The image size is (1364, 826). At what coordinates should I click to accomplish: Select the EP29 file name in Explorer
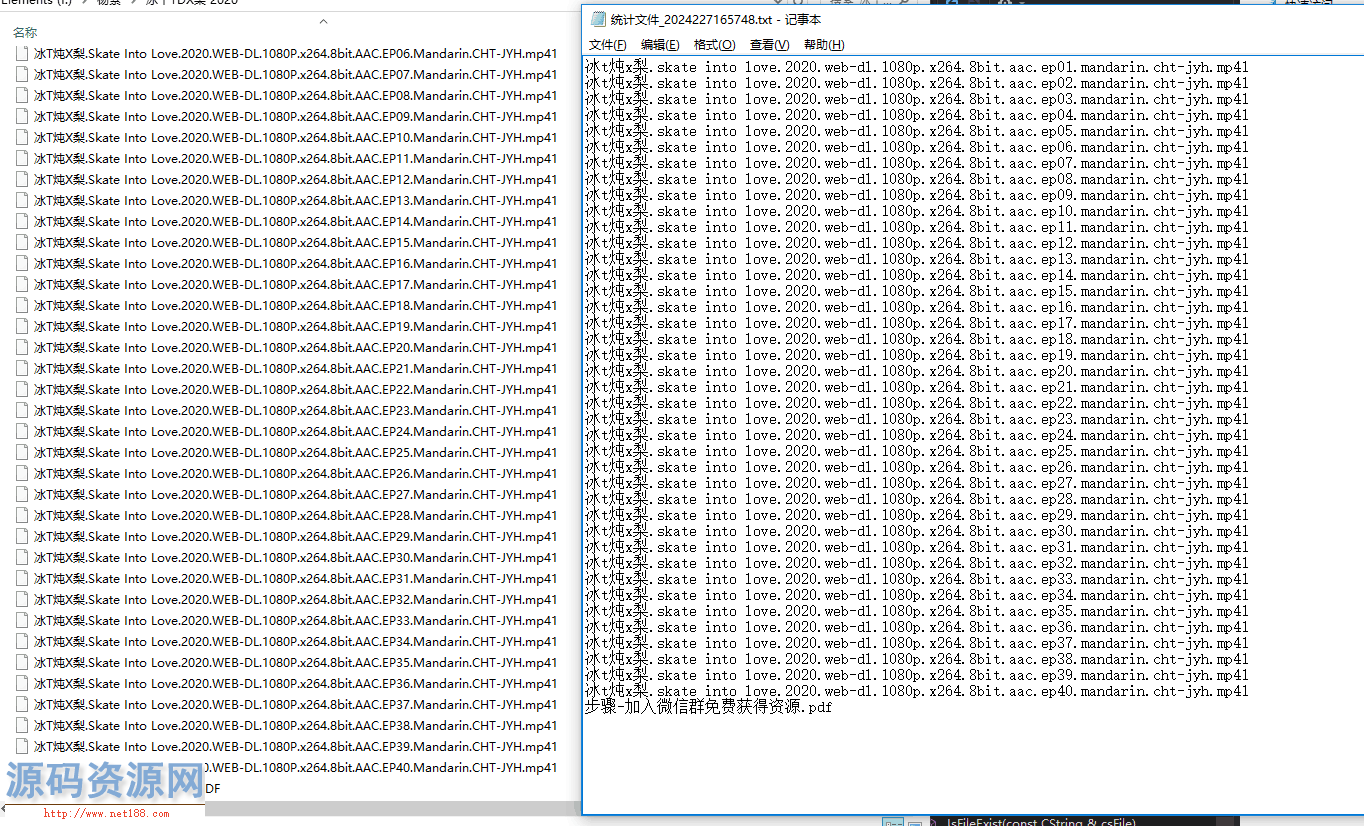296,536
